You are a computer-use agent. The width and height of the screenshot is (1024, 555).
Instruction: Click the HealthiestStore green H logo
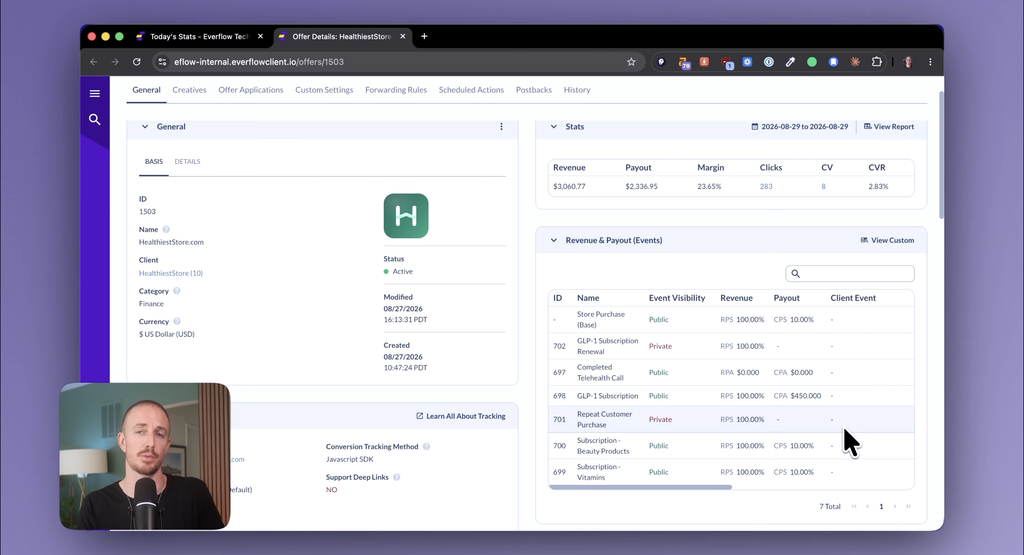[x=406, y=216]
